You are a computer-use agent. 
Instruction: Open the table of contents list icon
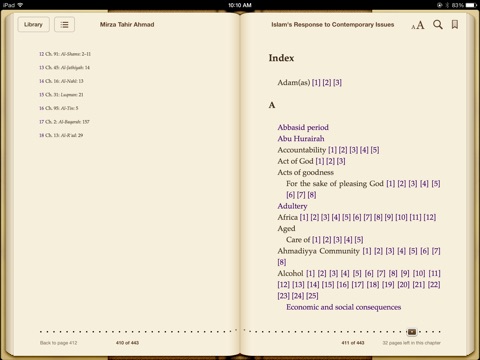pyautogui.click(x=64, y=25)
